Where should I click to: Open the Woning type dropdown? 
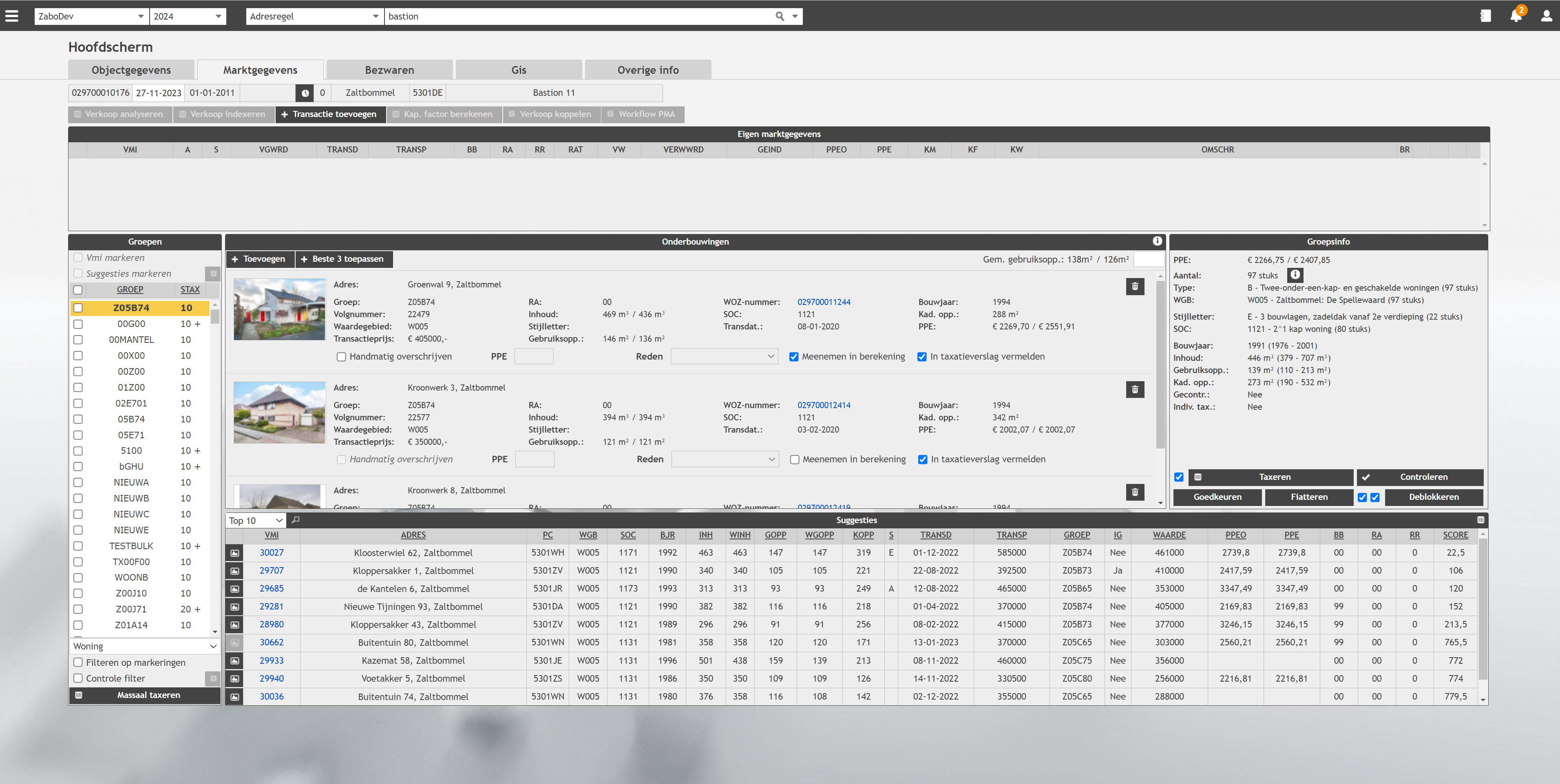click(145, 647)
